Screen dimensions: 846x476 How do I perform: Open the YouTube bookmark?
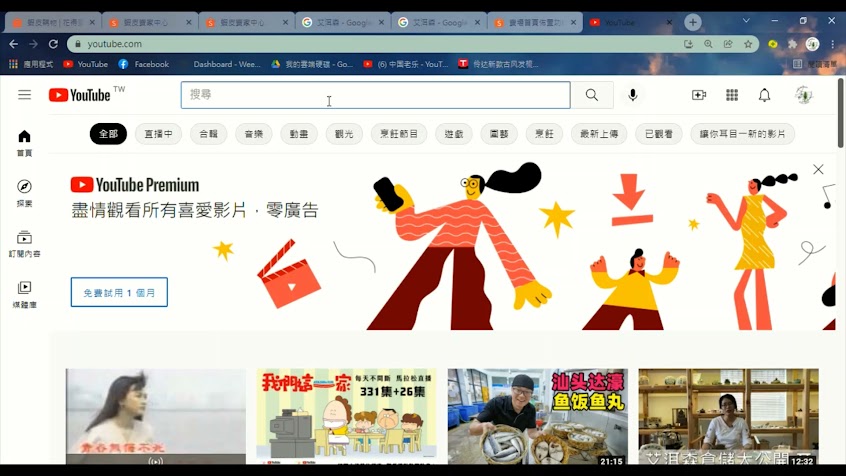tap(85, 64)
